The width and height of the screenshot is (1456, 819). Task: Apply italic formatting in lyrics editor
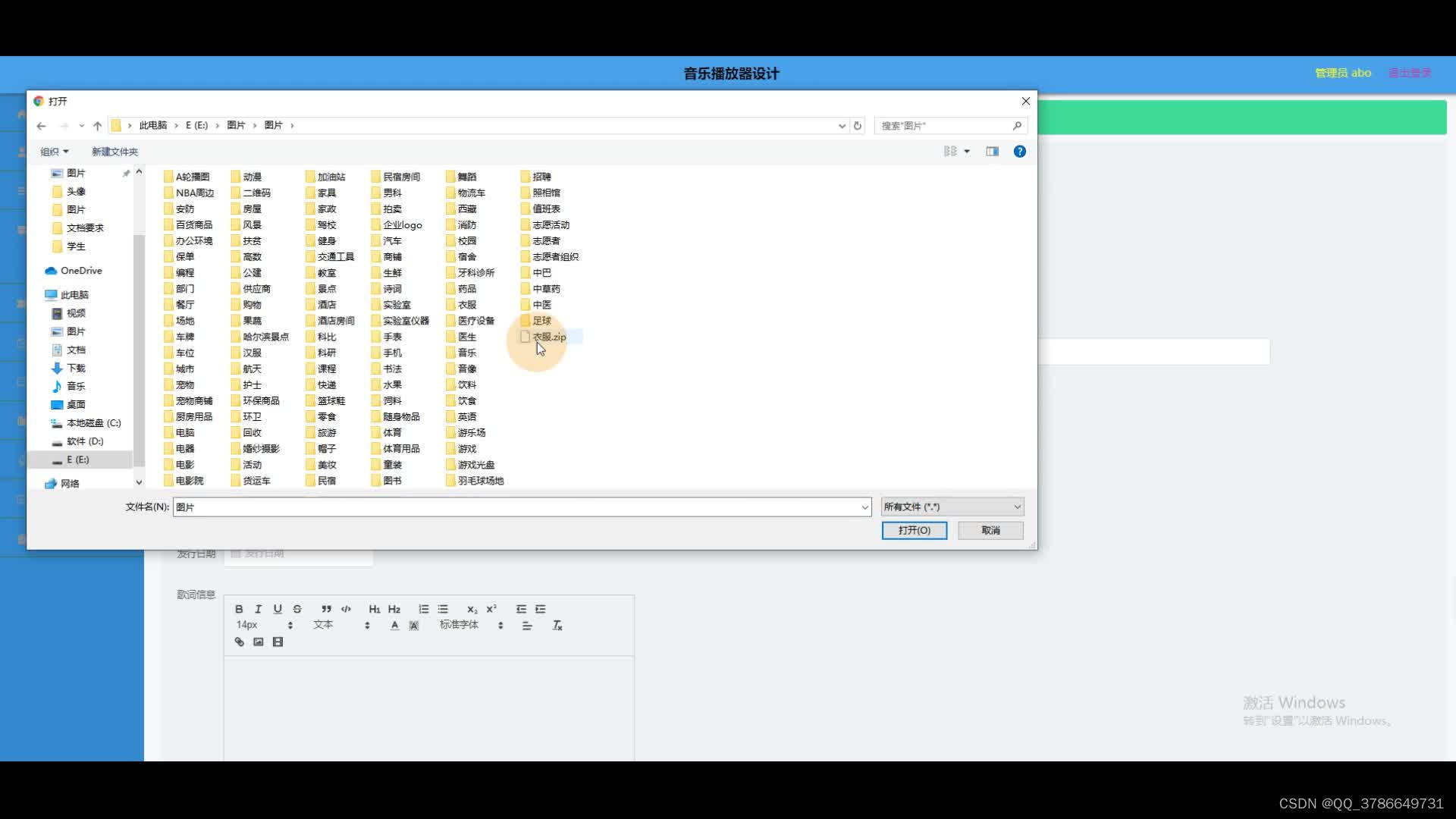click(258, 609)
